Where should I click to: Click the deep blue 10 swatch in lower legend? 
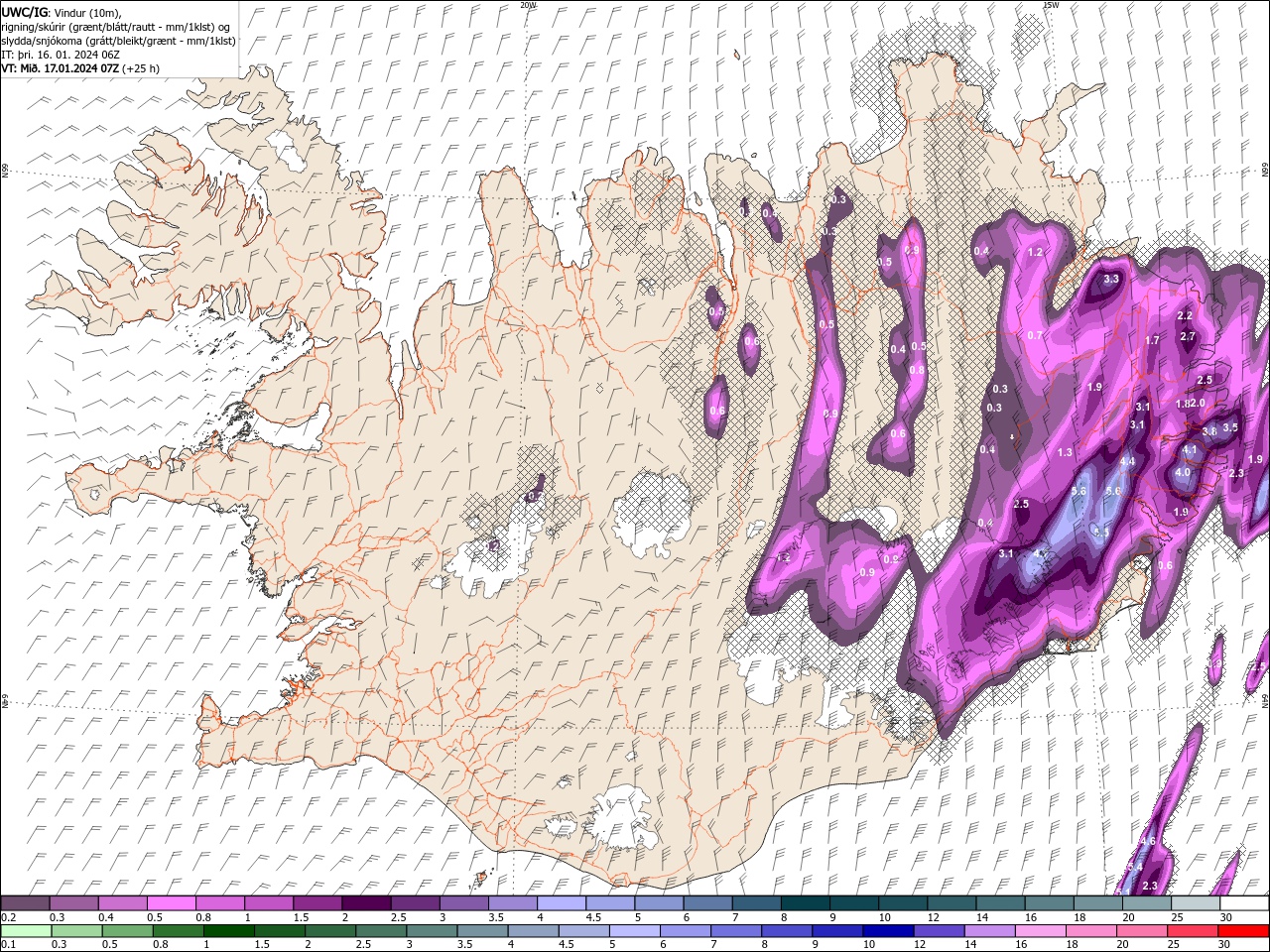[x=887, y=931]
